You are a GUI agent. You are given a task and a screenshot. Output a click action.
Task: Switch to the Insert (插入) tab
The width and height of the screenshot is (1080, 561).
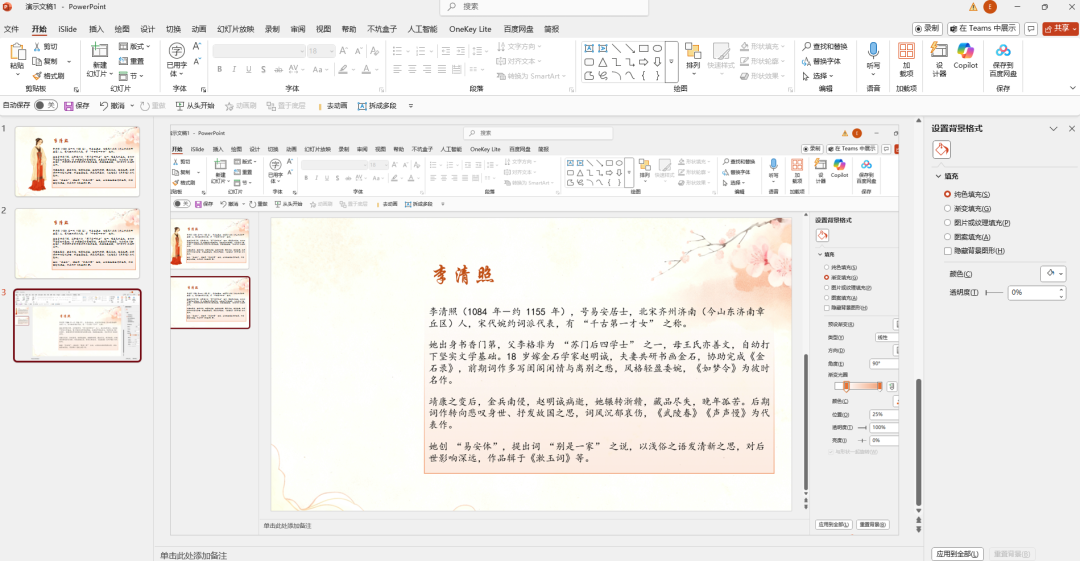pyautogui.click(x=96, y=29)
